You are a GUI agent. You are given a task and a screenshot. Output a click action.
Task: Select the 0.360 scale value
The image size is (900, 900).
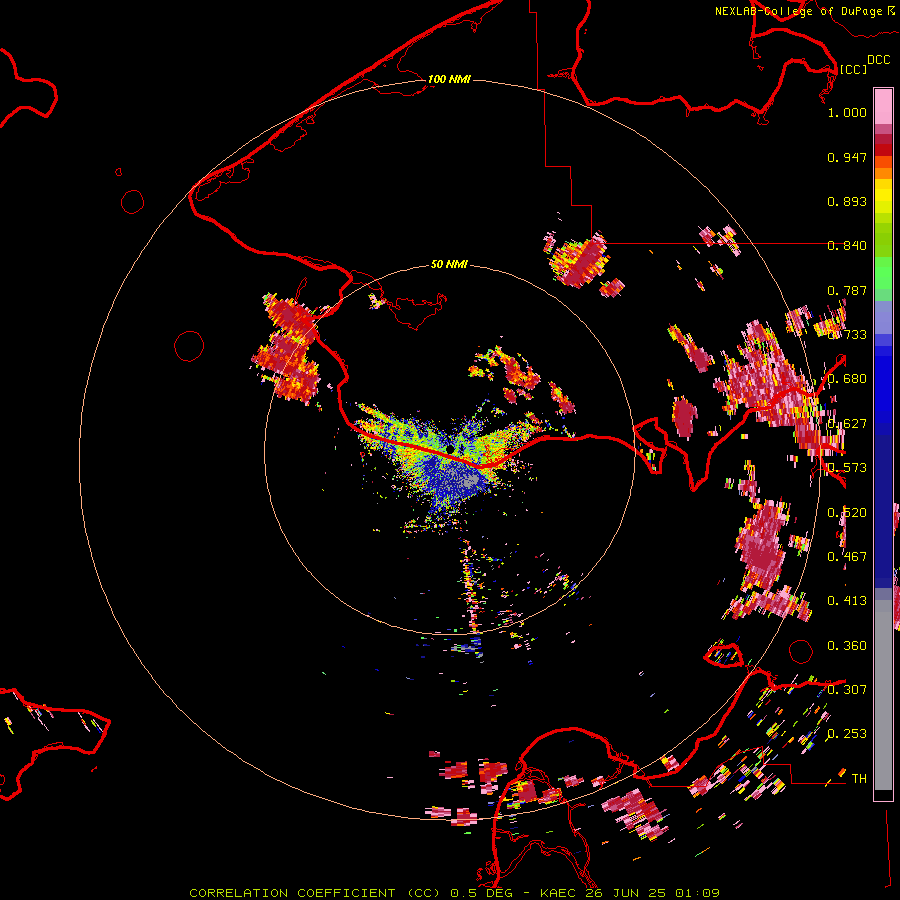[847, 646]
